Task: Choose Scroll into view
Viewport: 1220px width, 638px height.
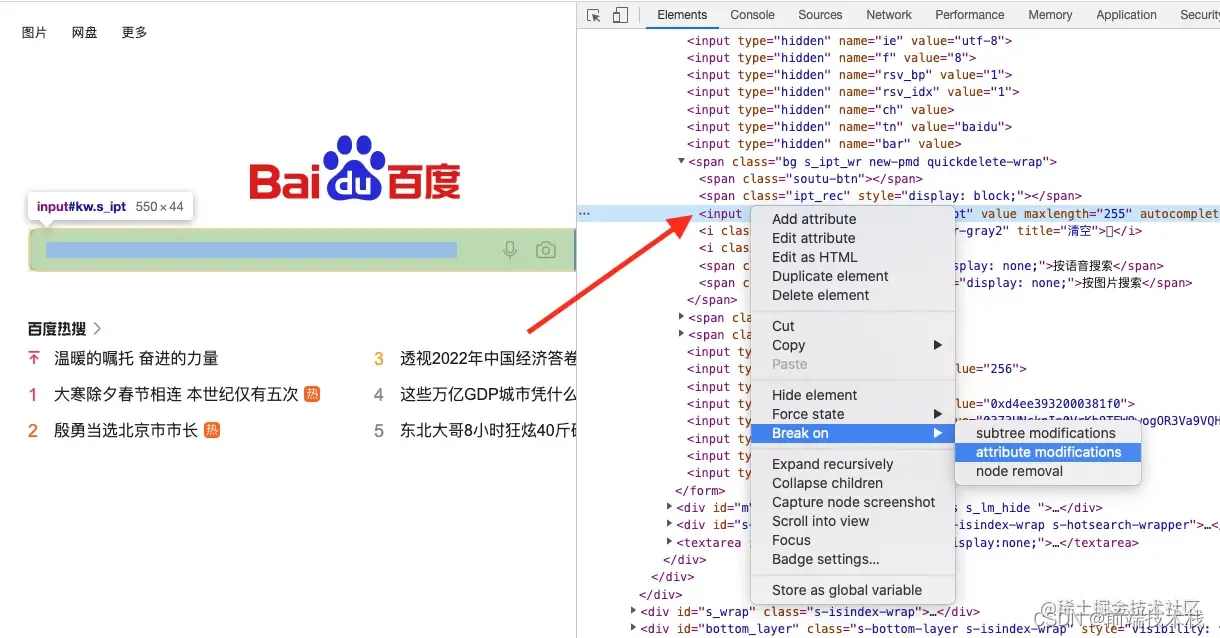Action: (853, 521)
